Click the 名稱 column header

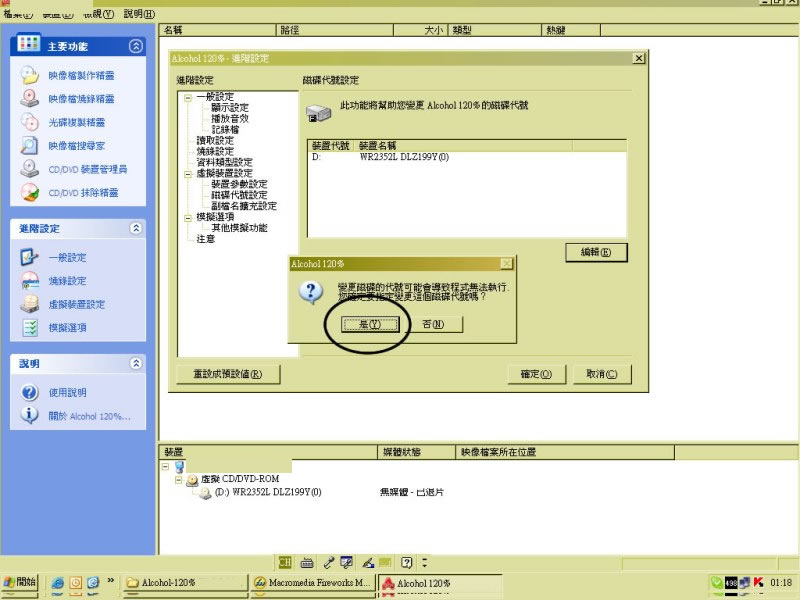pyautogui.click(x=218, y=30)
